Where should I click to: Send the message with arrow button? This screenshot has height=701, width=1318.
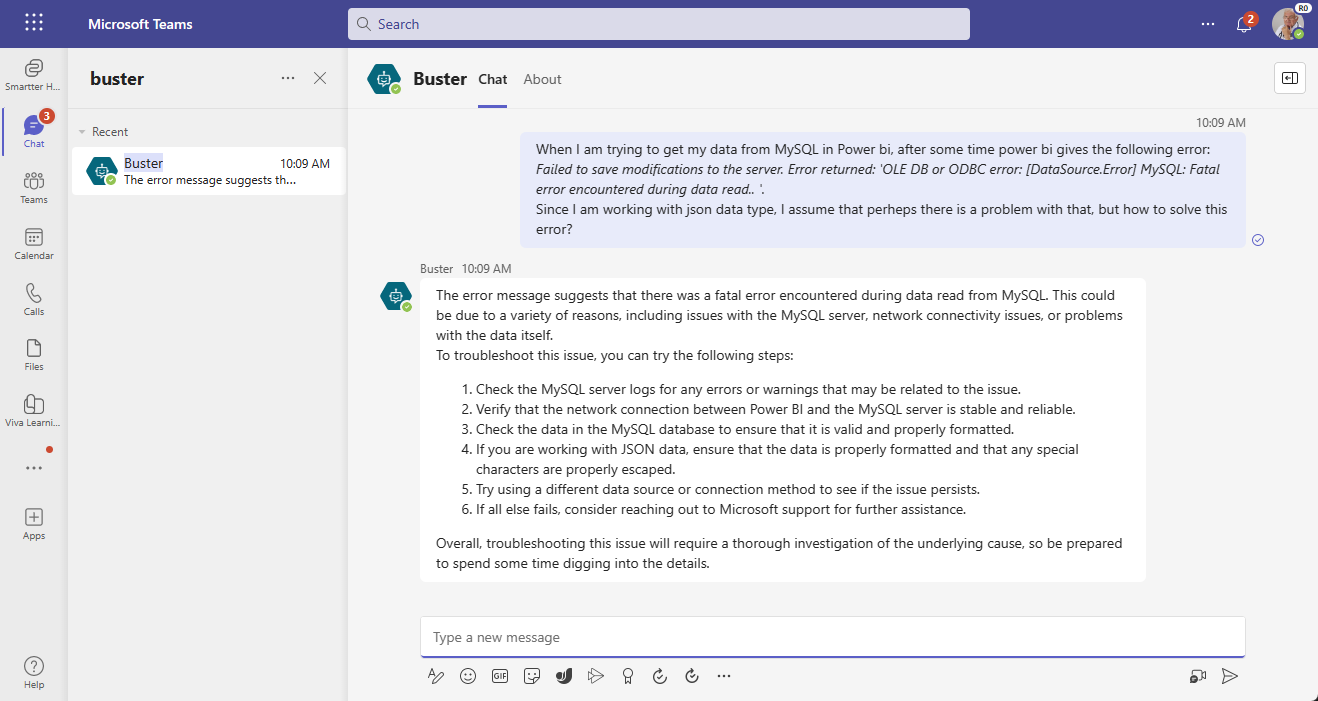(x=1230, y=676)
